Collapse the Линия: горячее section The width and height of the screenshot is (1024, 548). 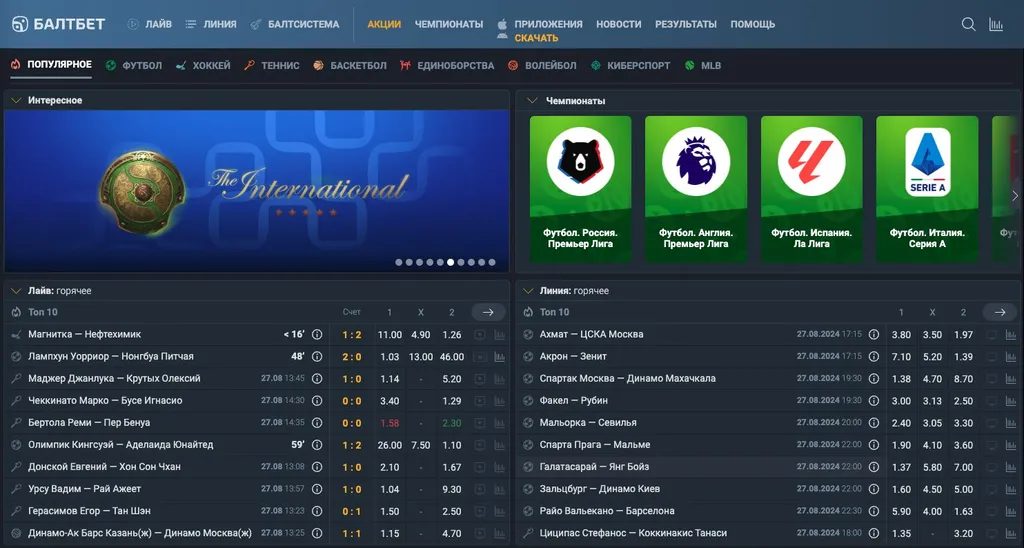(x=527, y=291)
